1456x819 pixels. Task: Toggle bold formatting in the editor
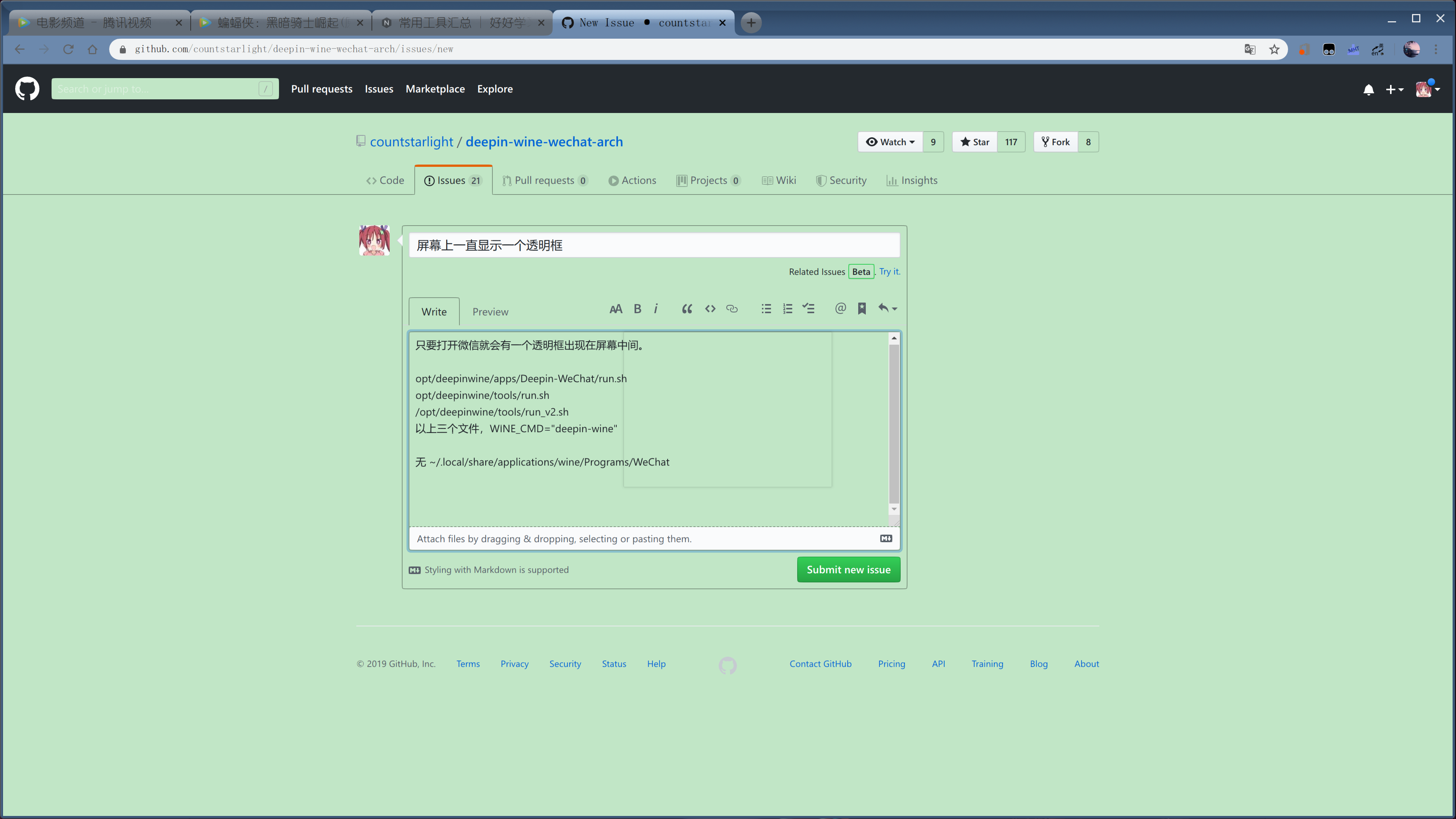coord(637,309)
